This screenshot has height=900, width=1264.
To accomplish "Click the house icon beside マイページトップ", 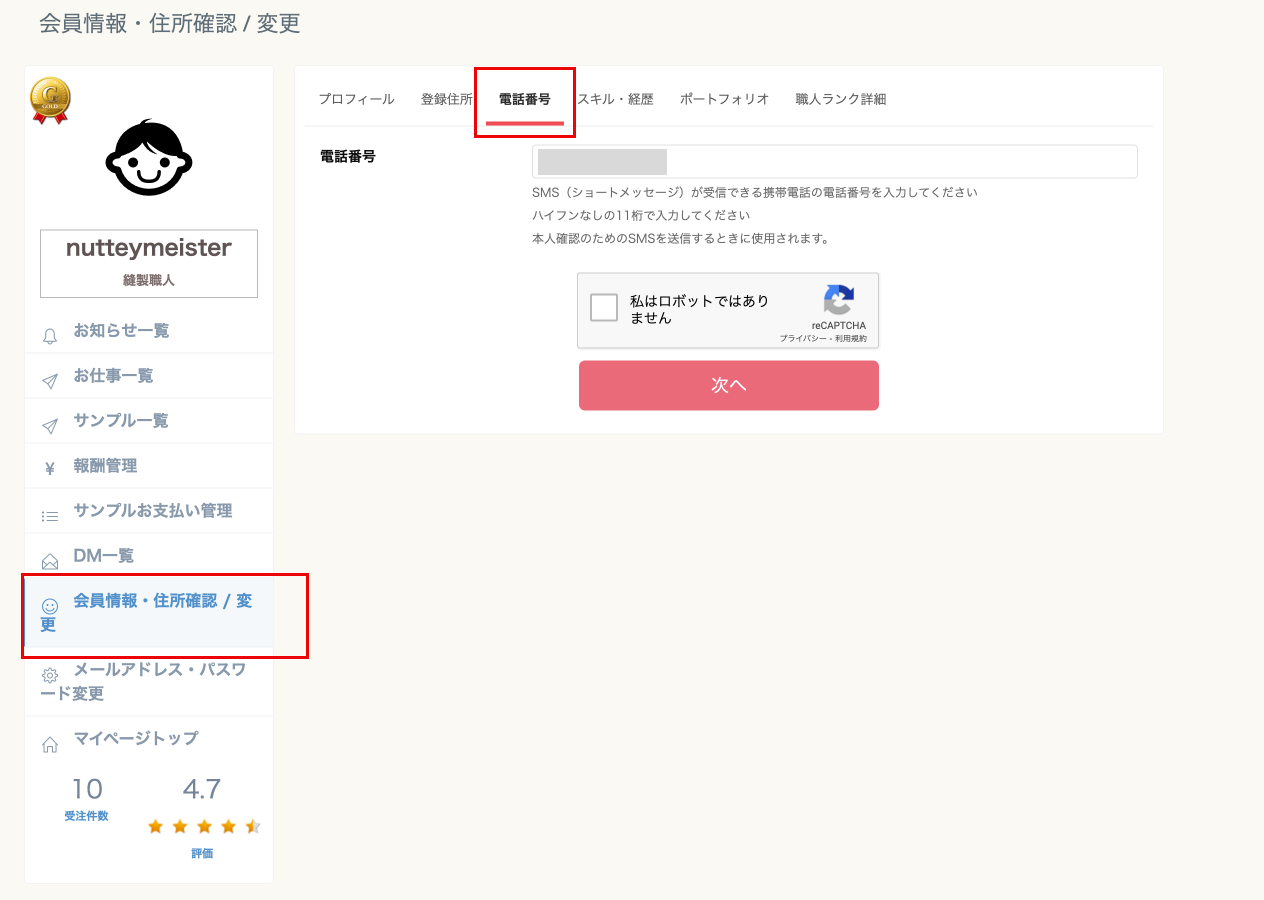I will (x=50, y=744).
